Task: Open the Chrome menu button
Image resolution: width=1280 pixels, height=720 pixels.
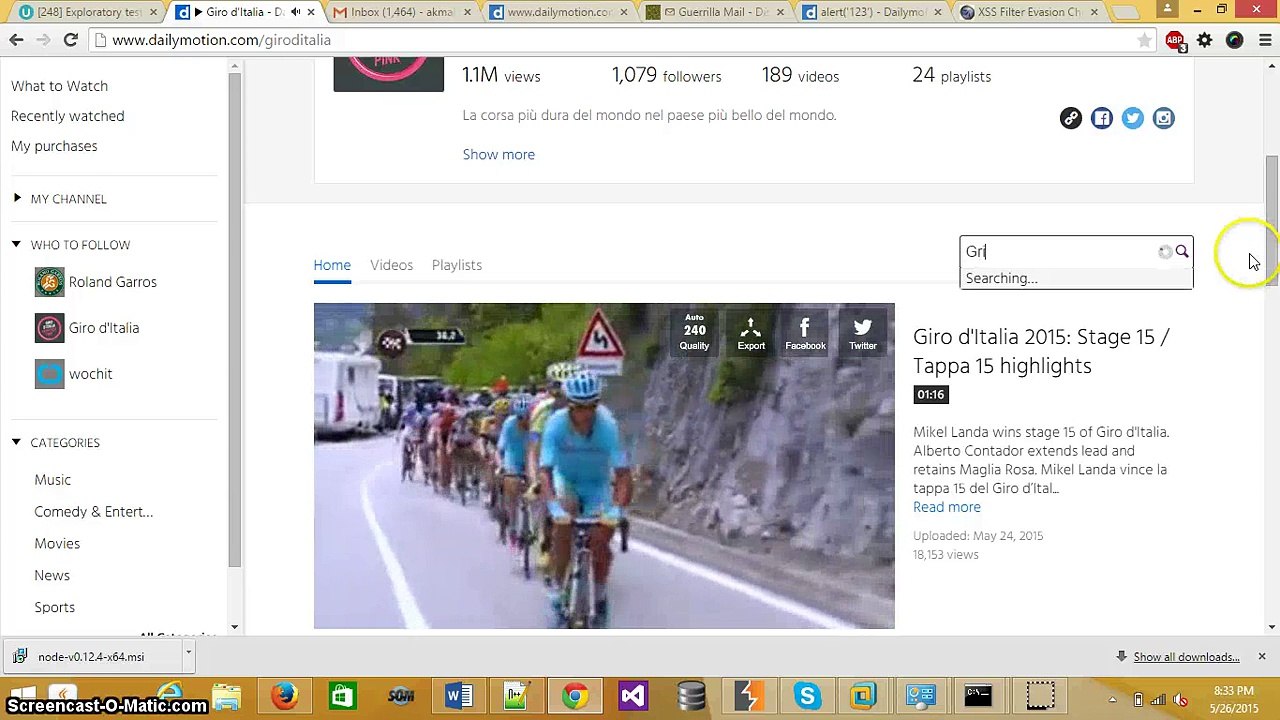Action: 1265,40
